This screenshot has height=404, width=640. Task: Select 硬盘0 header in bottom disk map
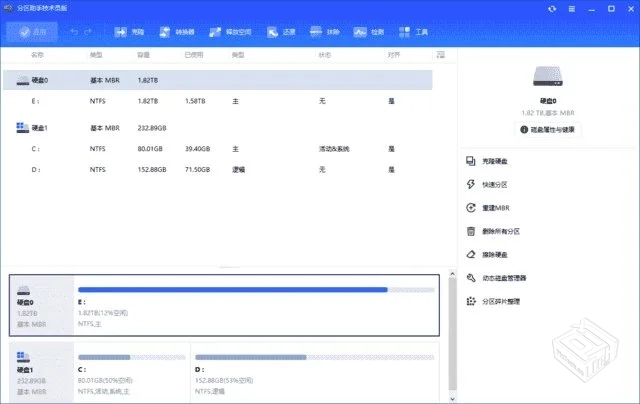pos(42,305)
